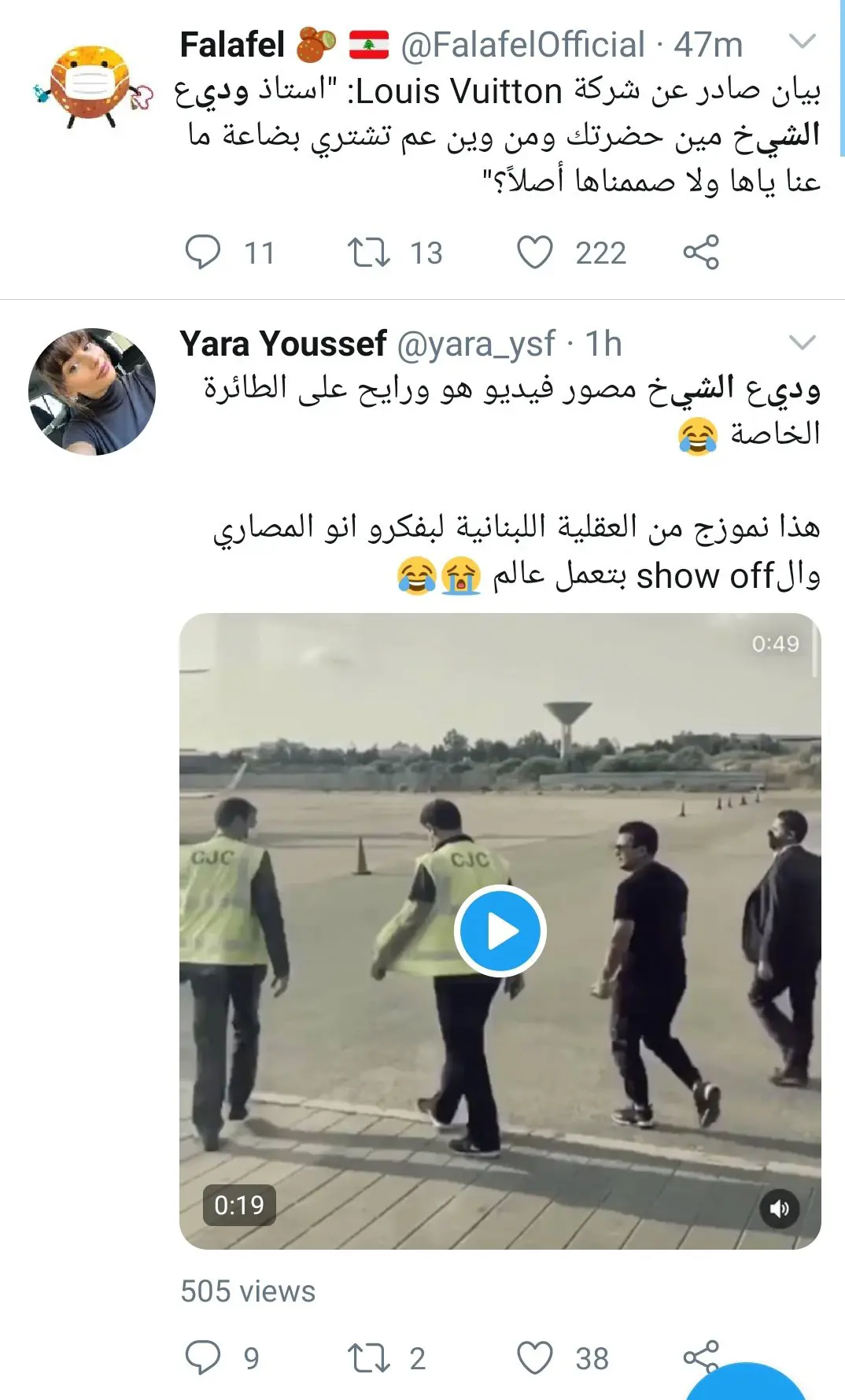
Task: Like Yara Youssef's tweet with 38 likes
Action: click(535, 1358)
